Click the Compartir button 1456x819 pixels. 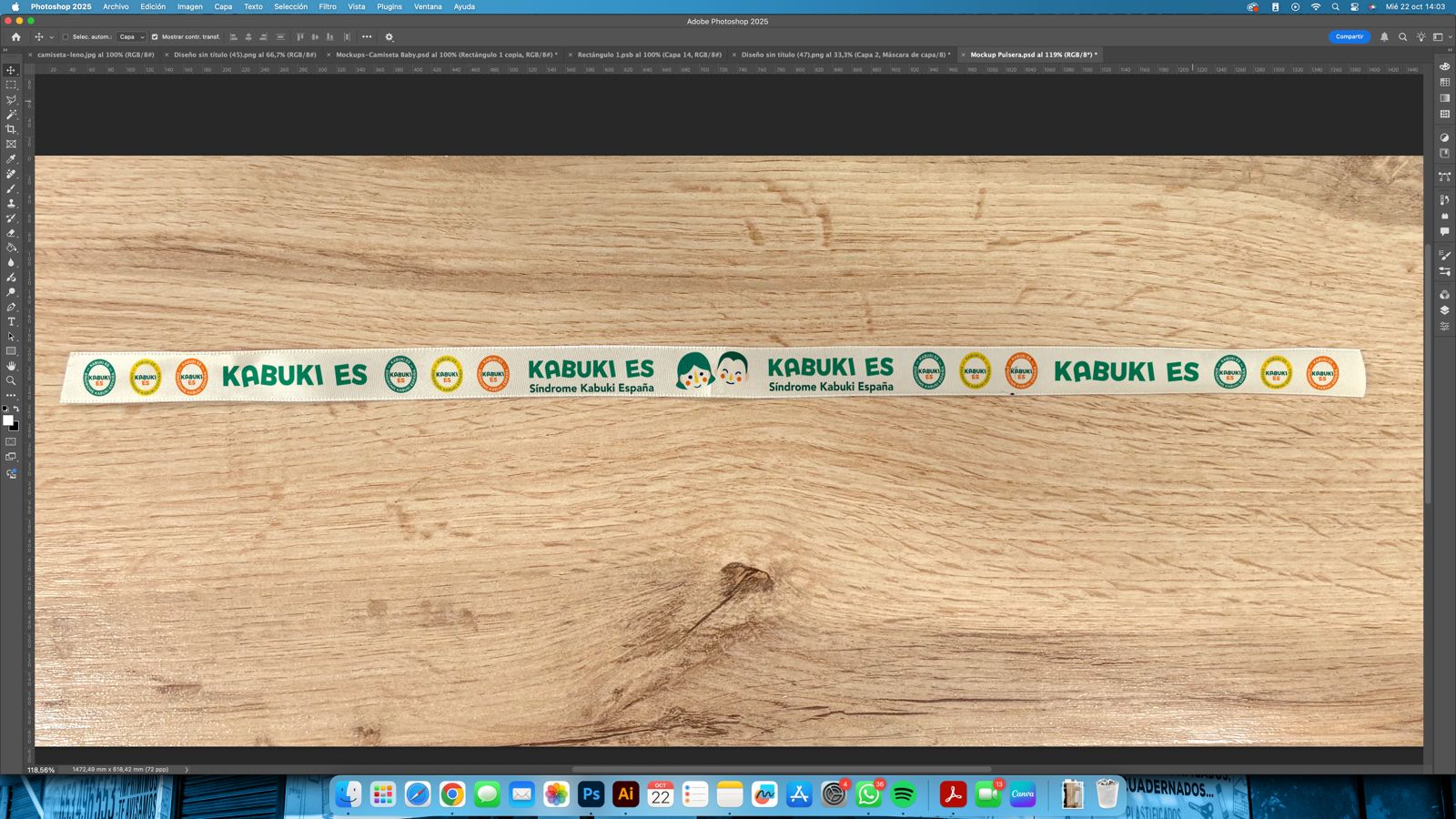tap(1349, 37)
